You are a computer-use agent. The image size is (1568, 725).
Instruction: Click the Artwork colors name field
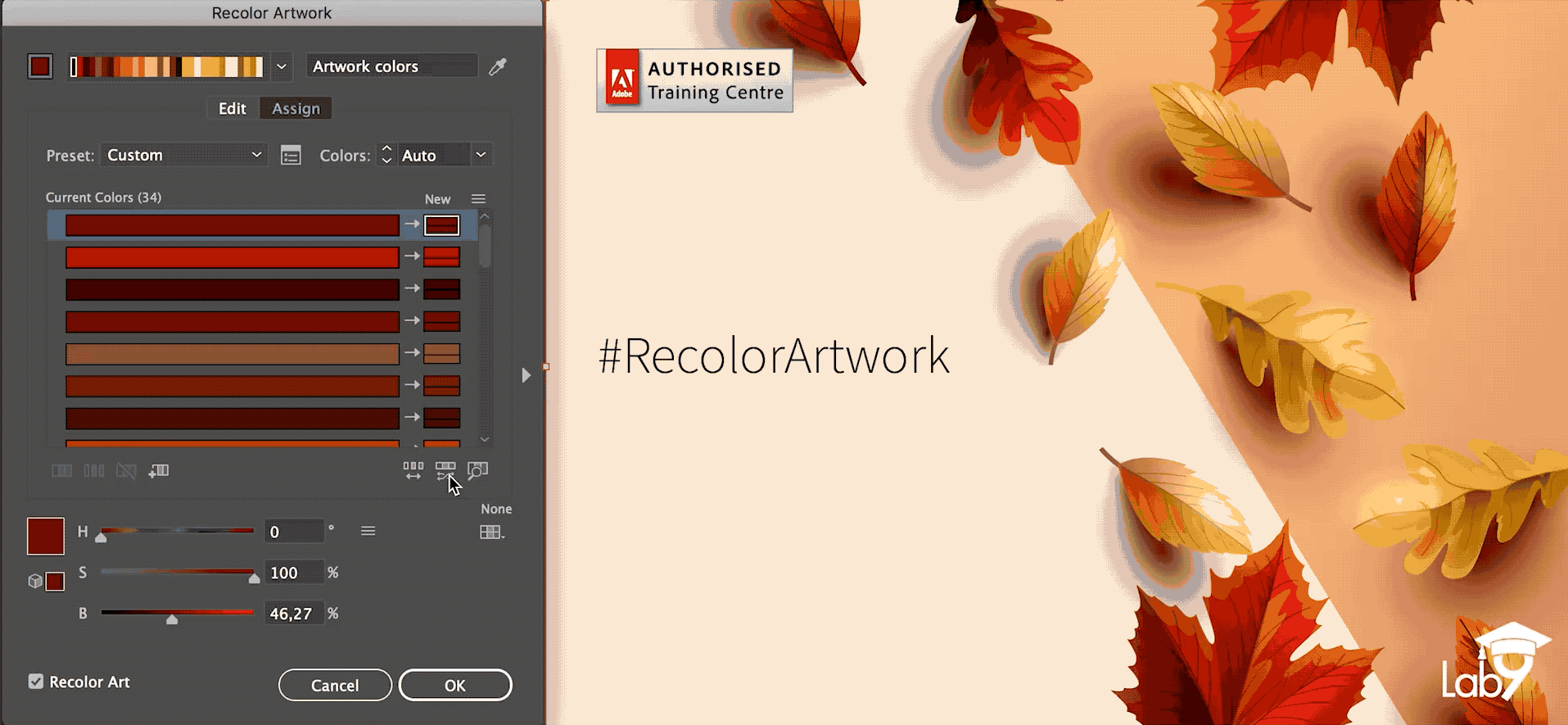tap(392, 66)
